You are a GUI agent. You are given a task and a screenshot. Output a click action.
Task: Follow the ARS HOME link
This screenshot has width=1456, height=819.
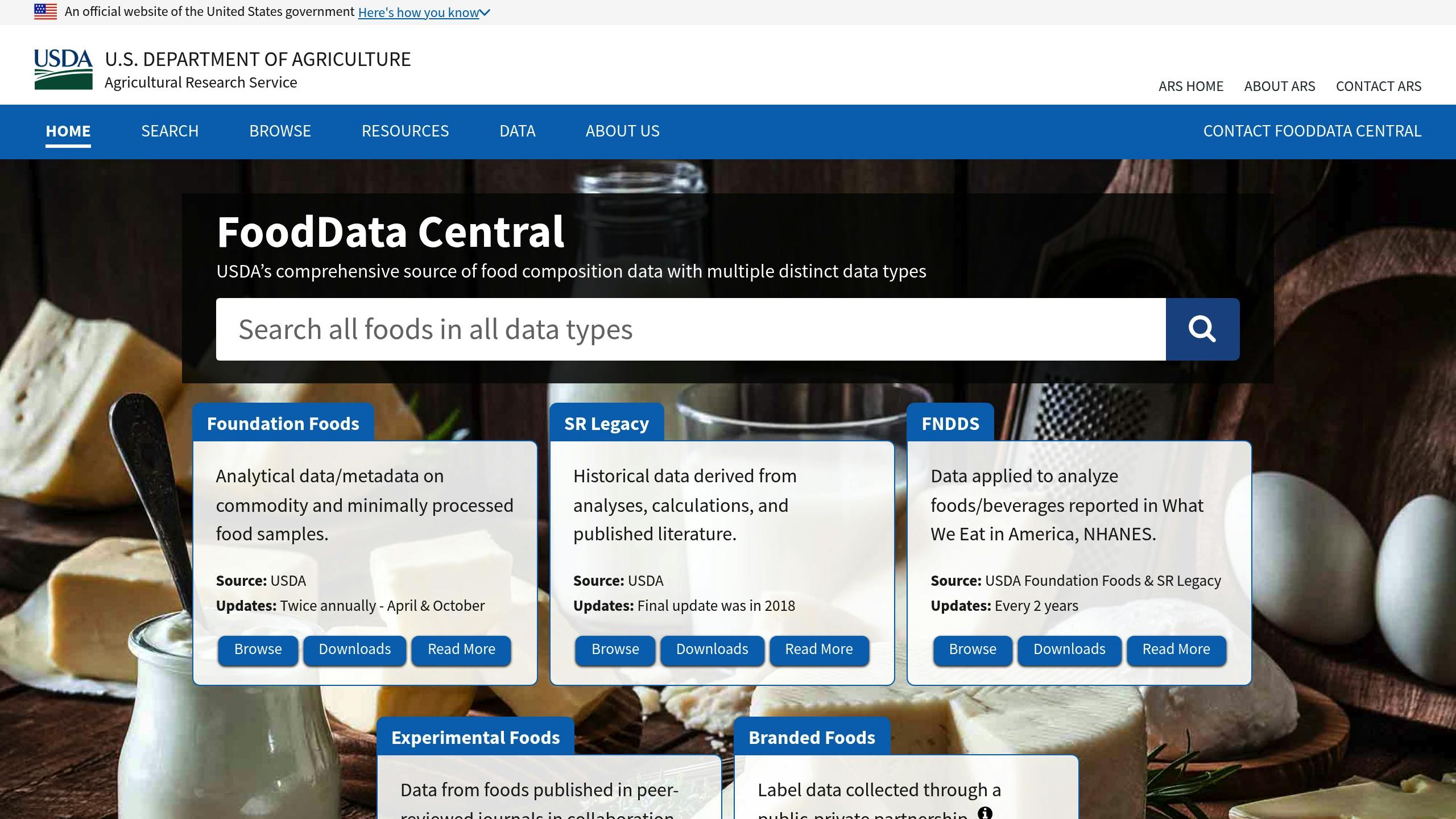[x=1191, y=86]
